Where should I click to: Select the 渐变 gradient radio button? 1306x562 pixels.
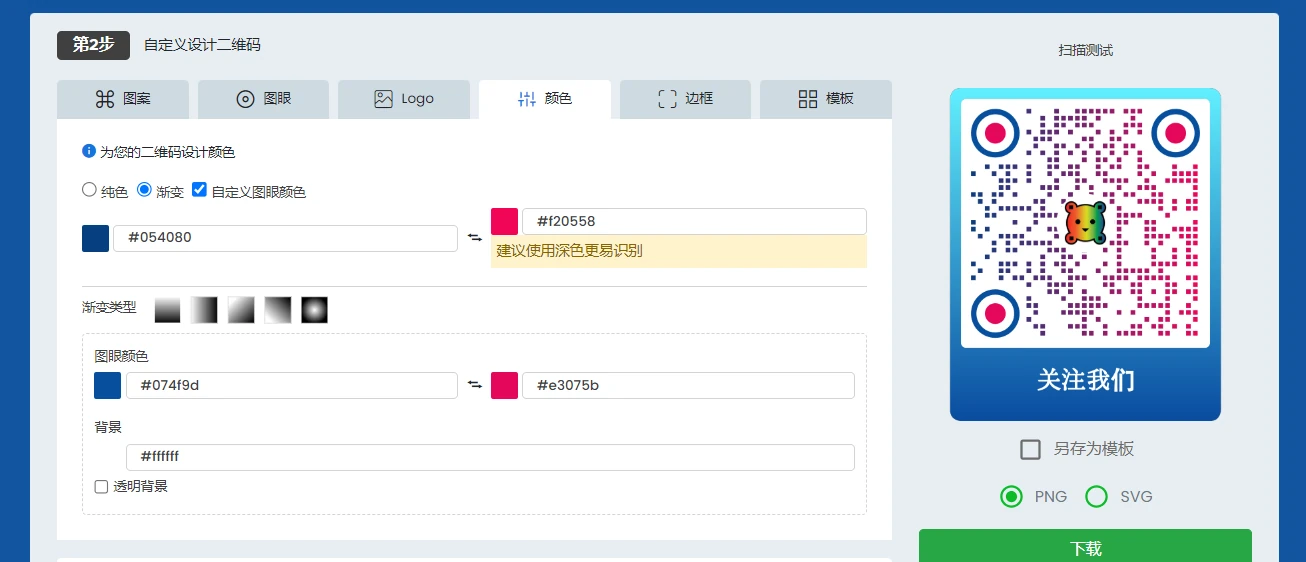click(144, 189)
